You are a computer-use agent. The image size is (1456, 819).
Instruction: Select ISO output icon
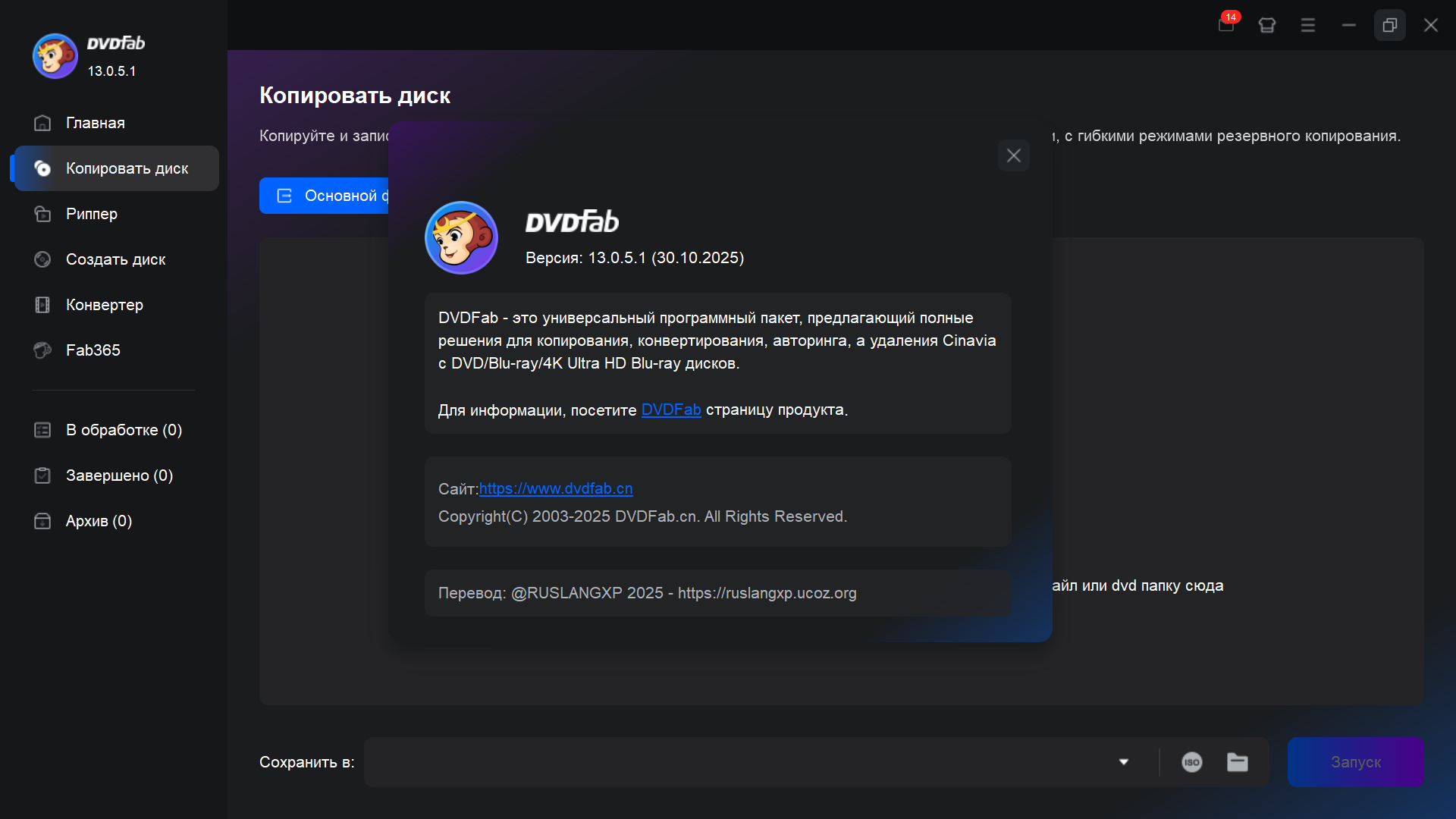[x=1191, y=762]
